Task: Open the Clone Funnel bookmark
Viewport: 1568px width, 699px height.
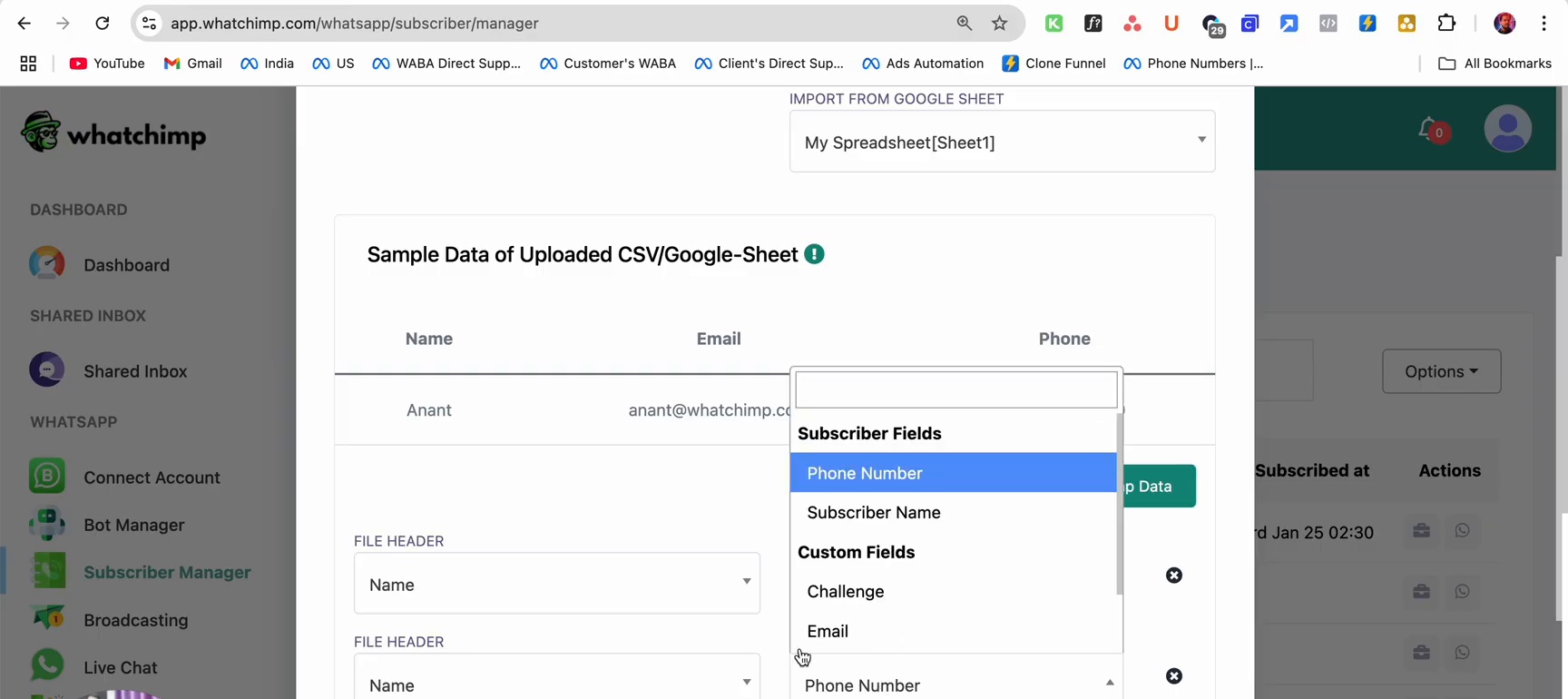Action: pos(1053,64)
